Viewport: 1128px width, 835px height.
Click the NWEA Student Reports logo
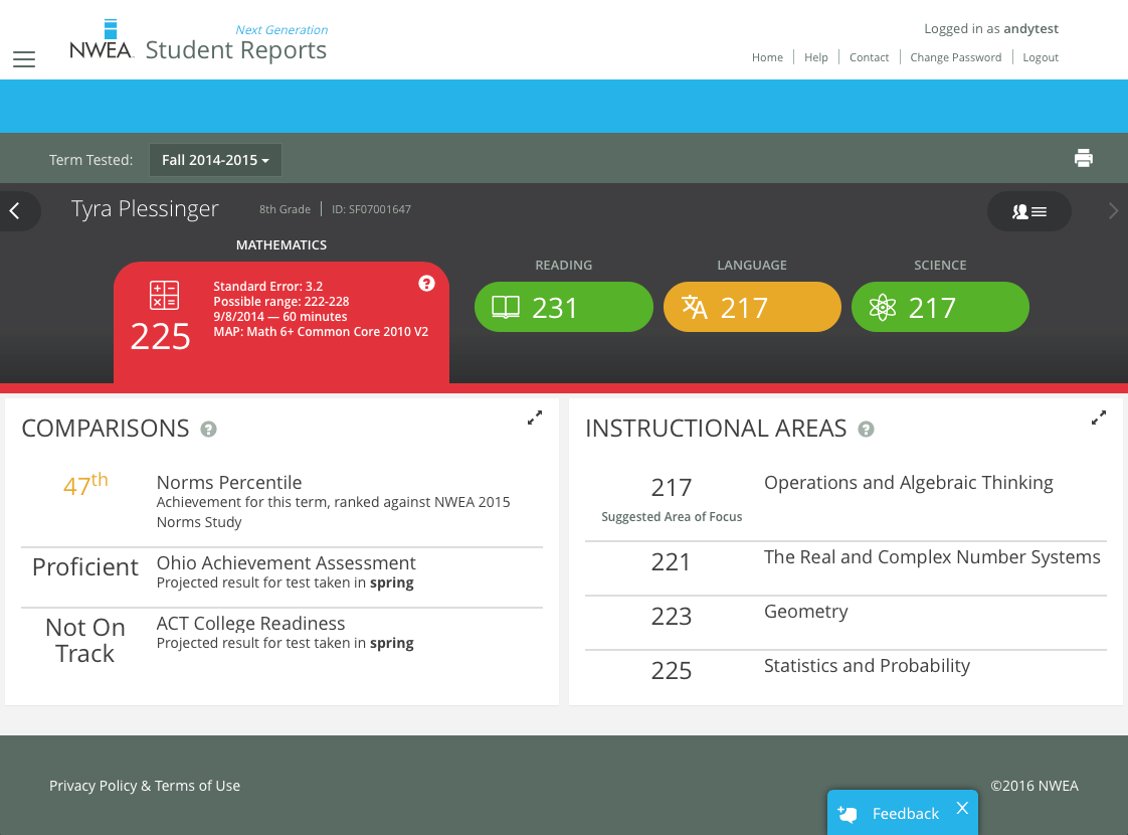pos(198,41)
